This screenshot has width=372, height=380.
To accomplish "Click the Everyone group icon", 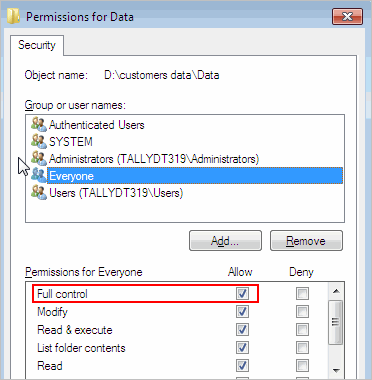I will (39, 176).
